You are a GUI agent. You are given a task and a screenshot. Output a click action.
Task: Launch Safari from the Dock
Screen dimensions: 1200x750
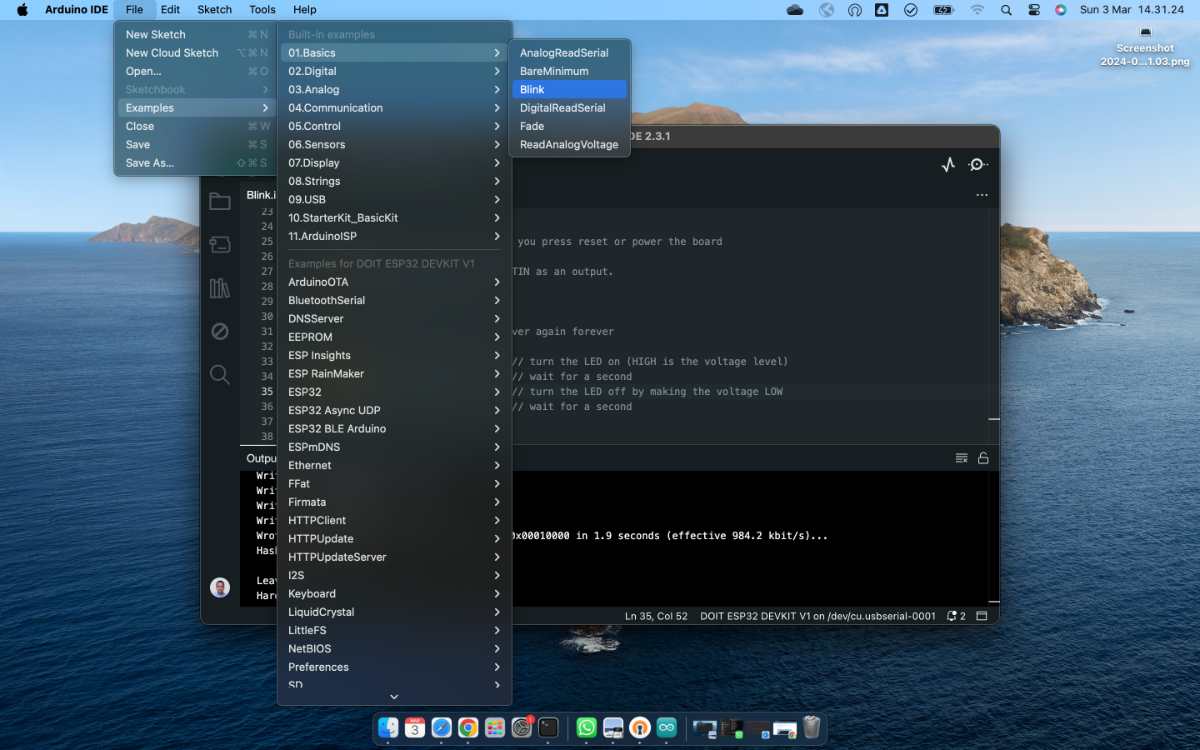click(441, 728)
